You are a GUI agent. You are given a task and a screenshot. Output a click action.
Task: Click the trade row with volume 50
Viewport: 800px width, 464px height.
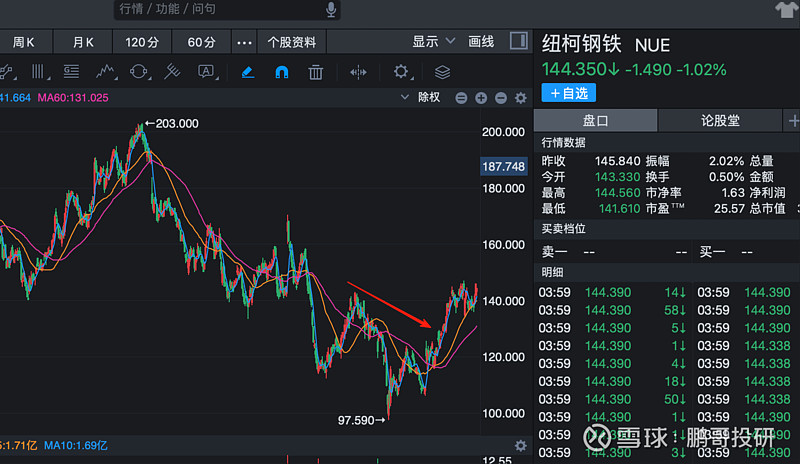click(x=612, y=399)
